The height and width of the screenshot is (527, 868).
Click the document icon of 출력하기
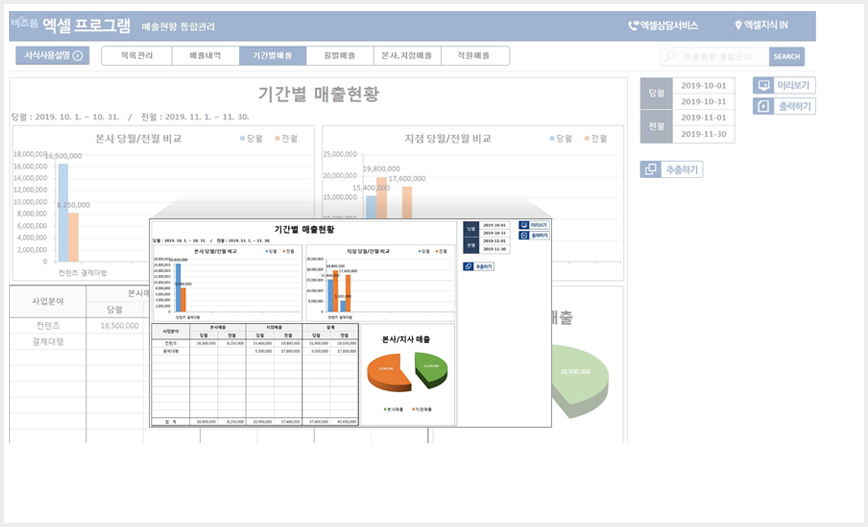[763, 106]
